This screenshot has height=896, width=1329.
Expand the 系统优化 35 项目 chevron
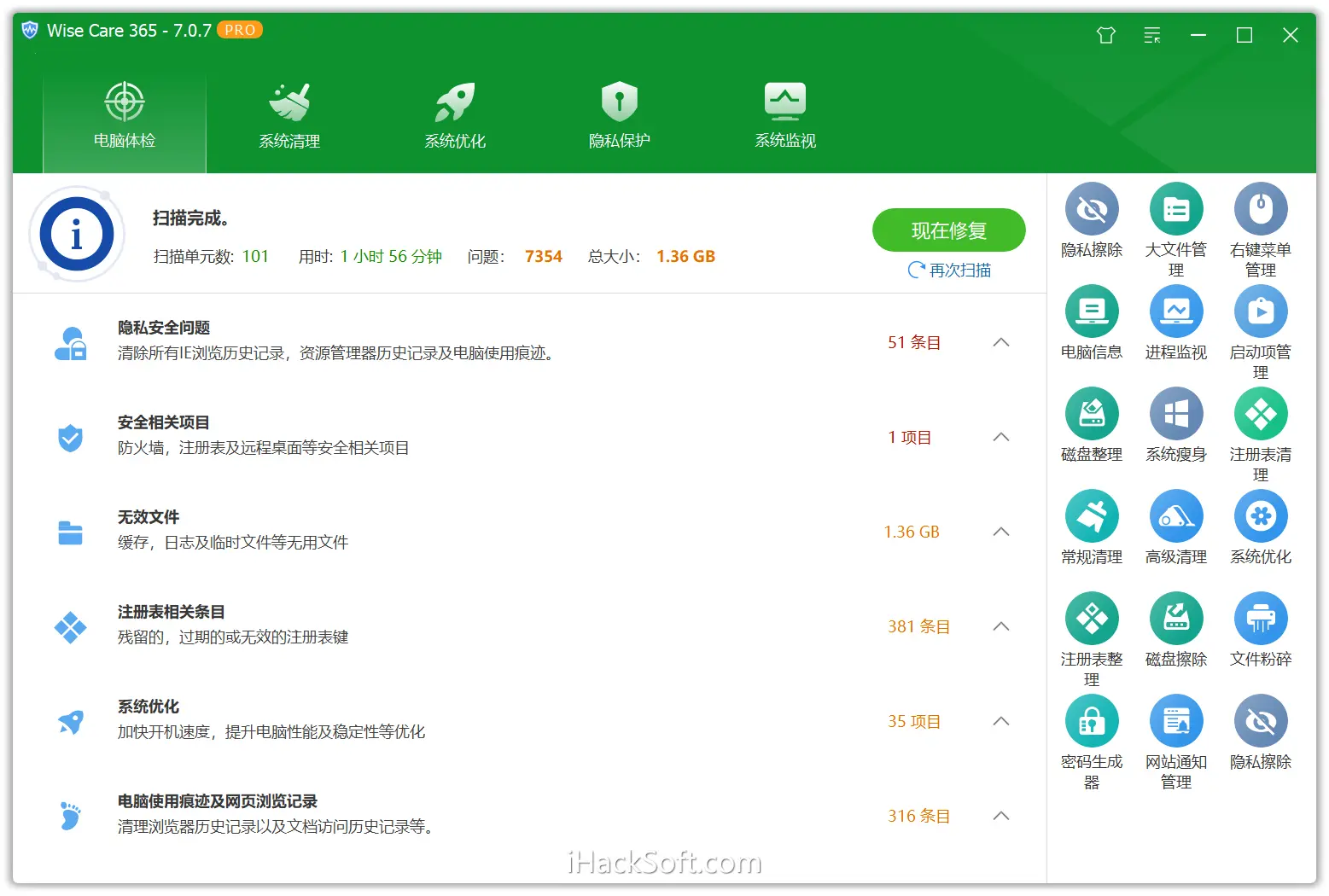click(x=1001, y=721)
